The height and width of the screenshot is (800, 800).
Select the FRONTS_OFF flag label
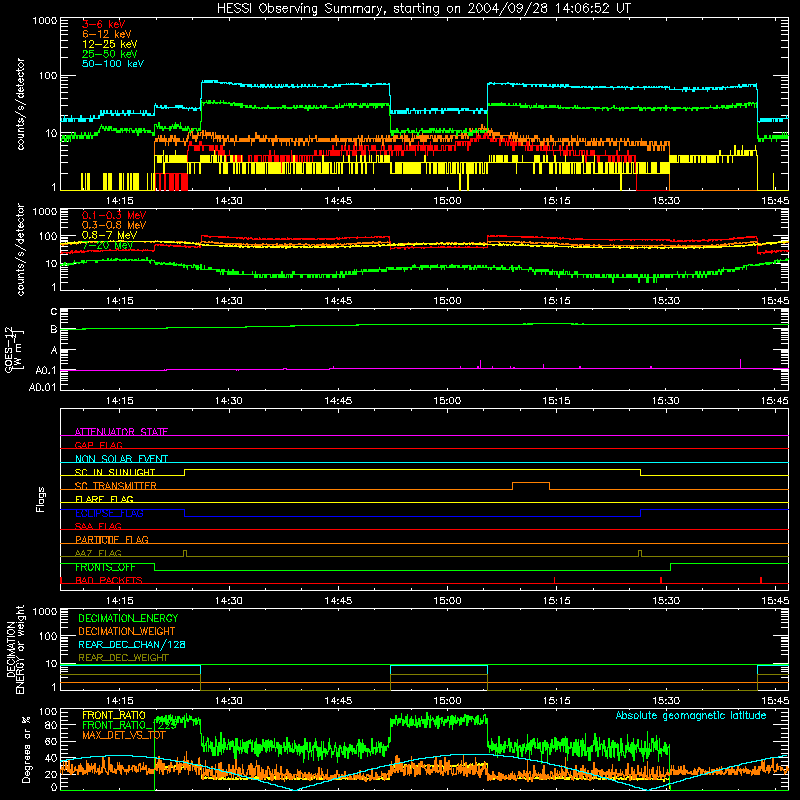click(x=105, y=567)
